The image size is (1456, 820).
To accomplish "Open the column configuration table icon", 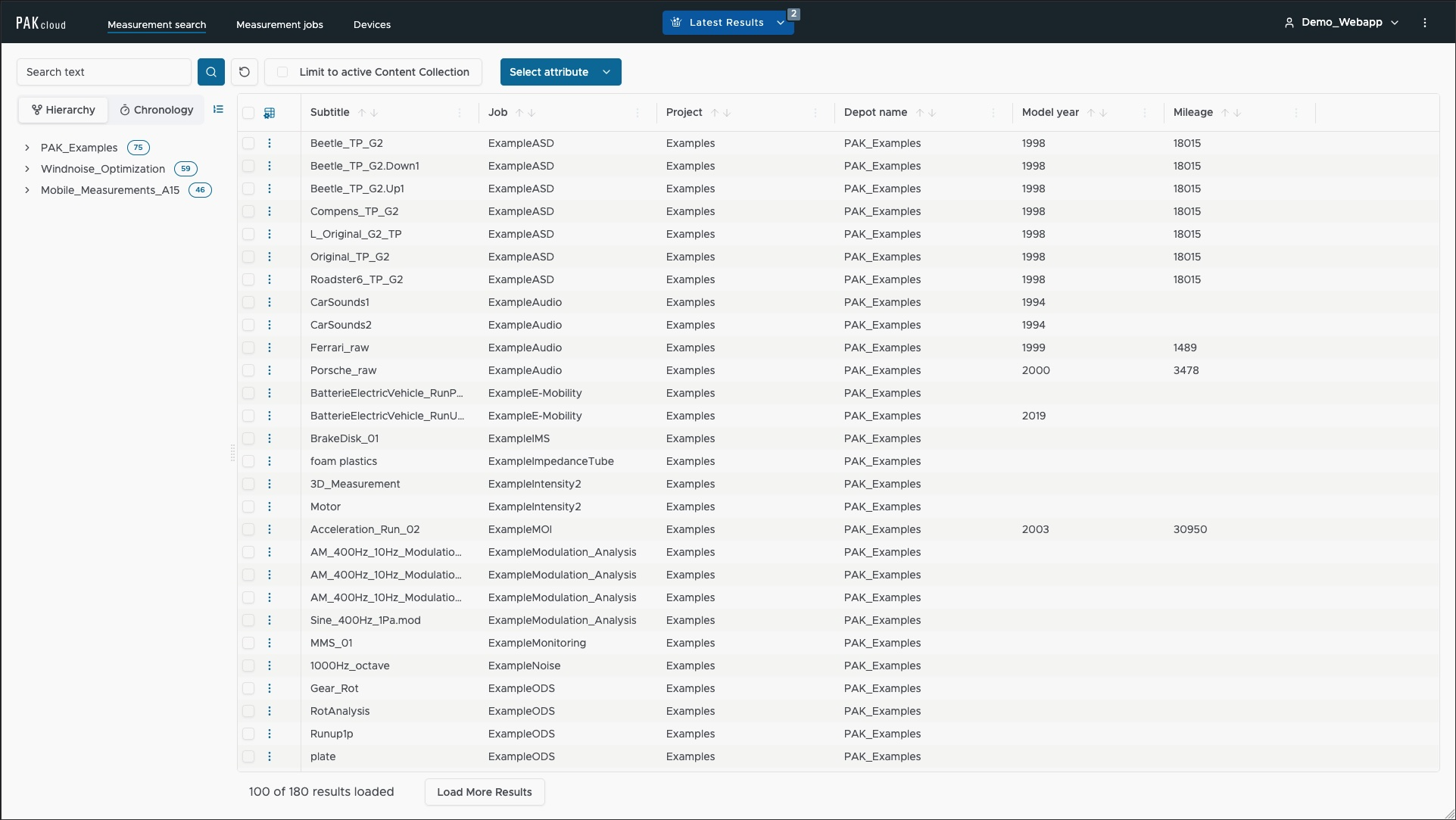I will (270, 113).
